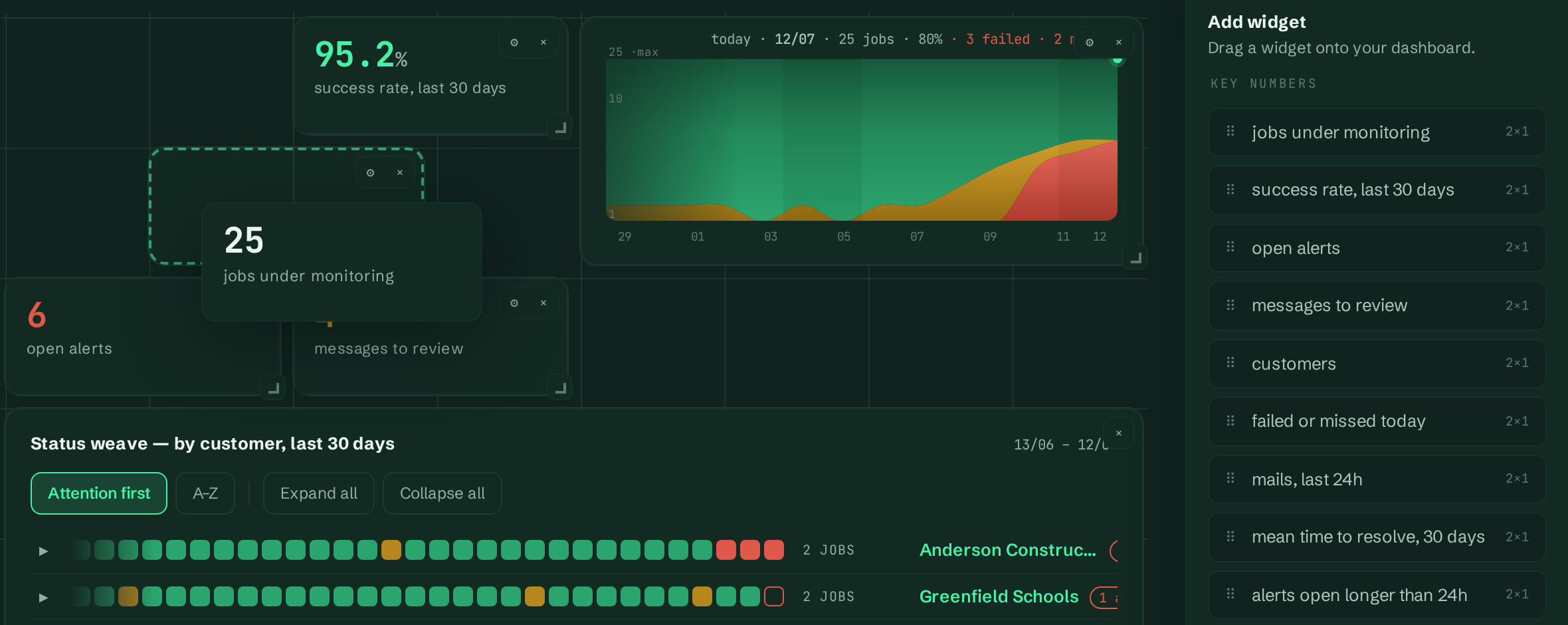Close the Status weave panel

tap(1119, 434)
